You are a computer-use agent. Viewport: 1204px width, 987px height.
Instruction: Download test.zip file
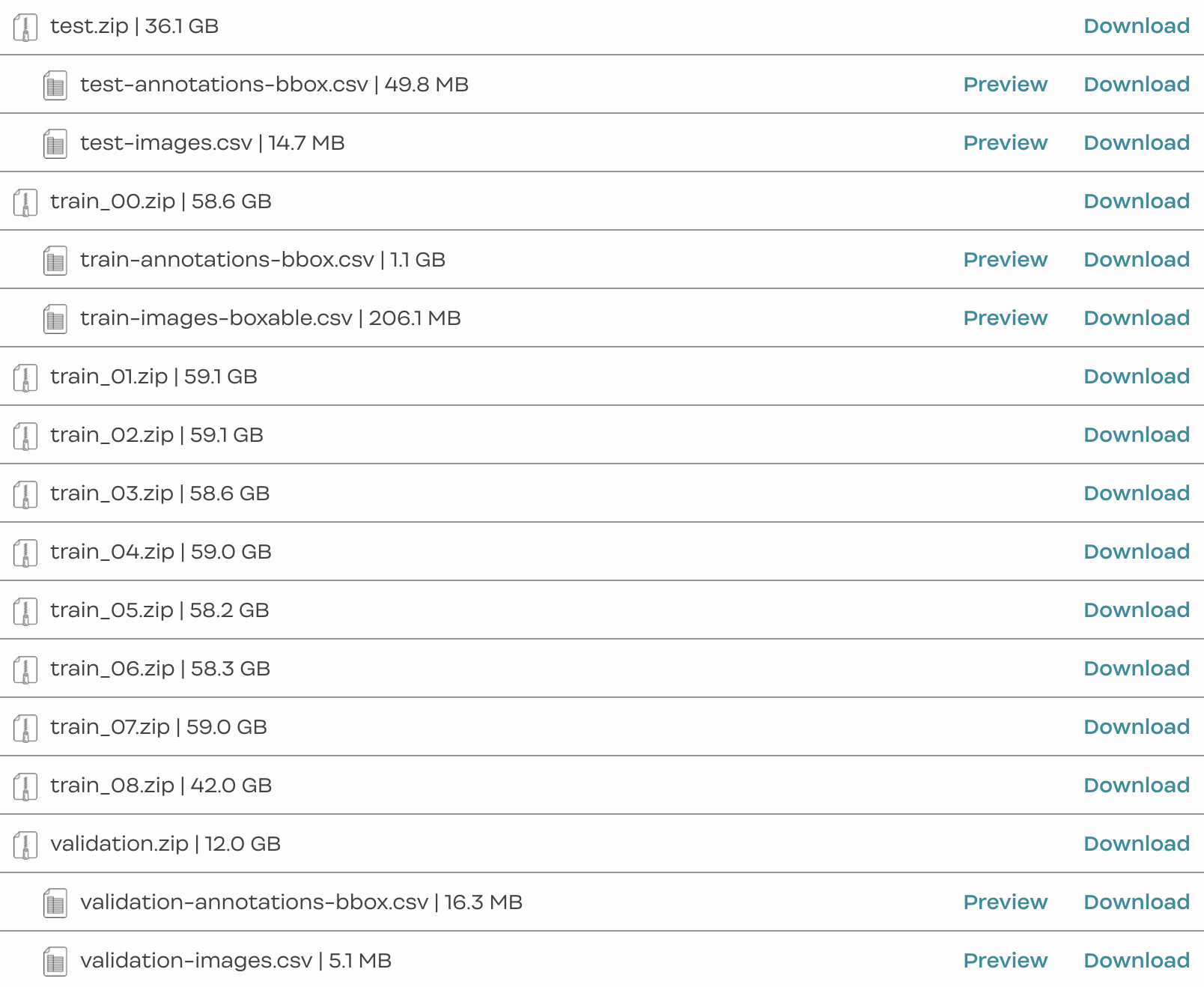pyautogui.click(x=1136, y=26)
